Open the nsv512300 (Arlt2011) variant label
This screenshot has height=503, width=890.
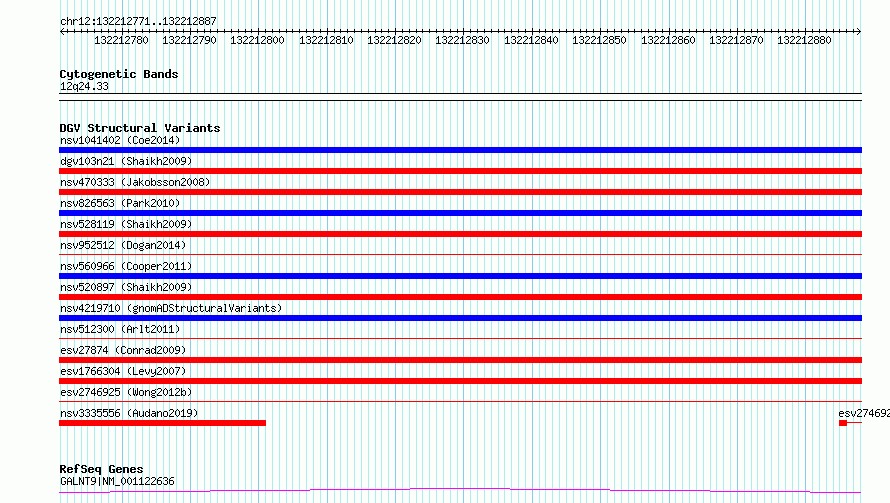click(x=120, y=329)
